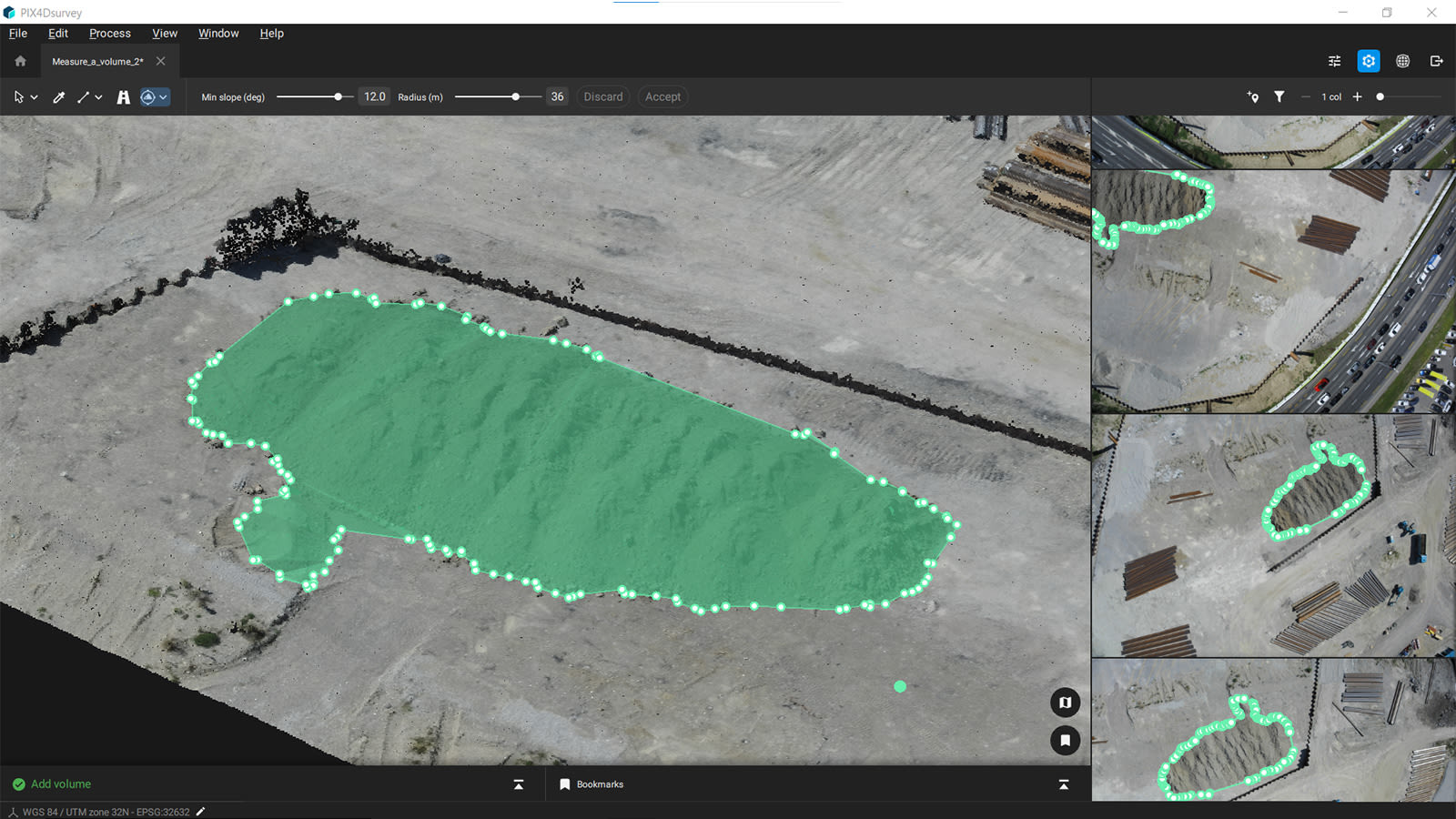Open the image filter funnel icon
Image resolution: width=1456 pixels, height=819 pixels.
[1280, 96]
